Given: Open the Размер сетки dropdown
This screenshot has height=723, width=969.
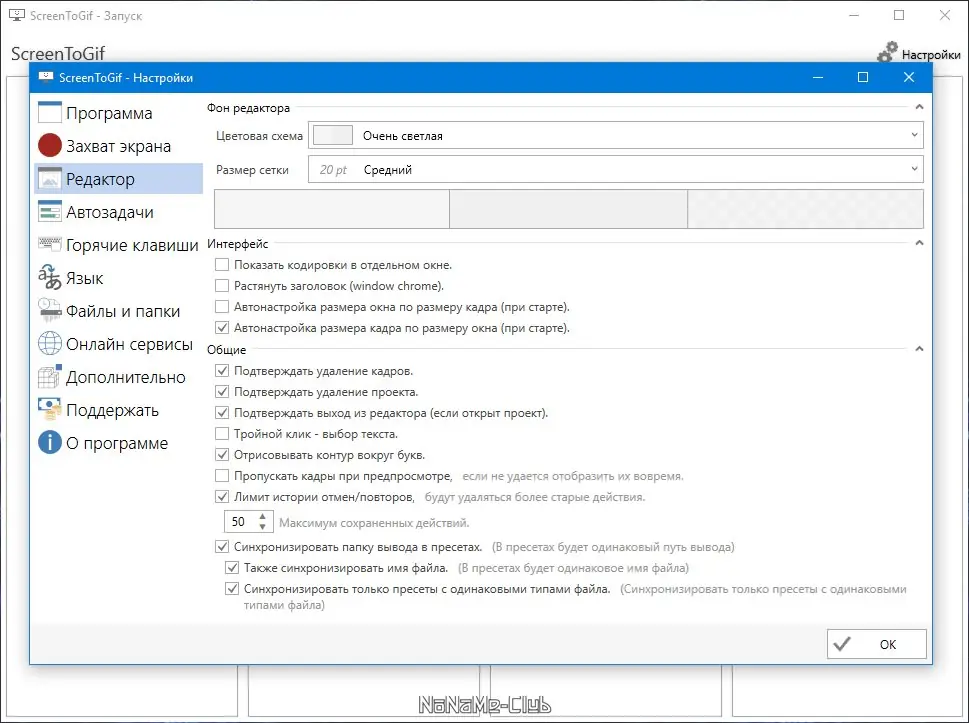Looking at the screenshot, I should click(616, 169).
